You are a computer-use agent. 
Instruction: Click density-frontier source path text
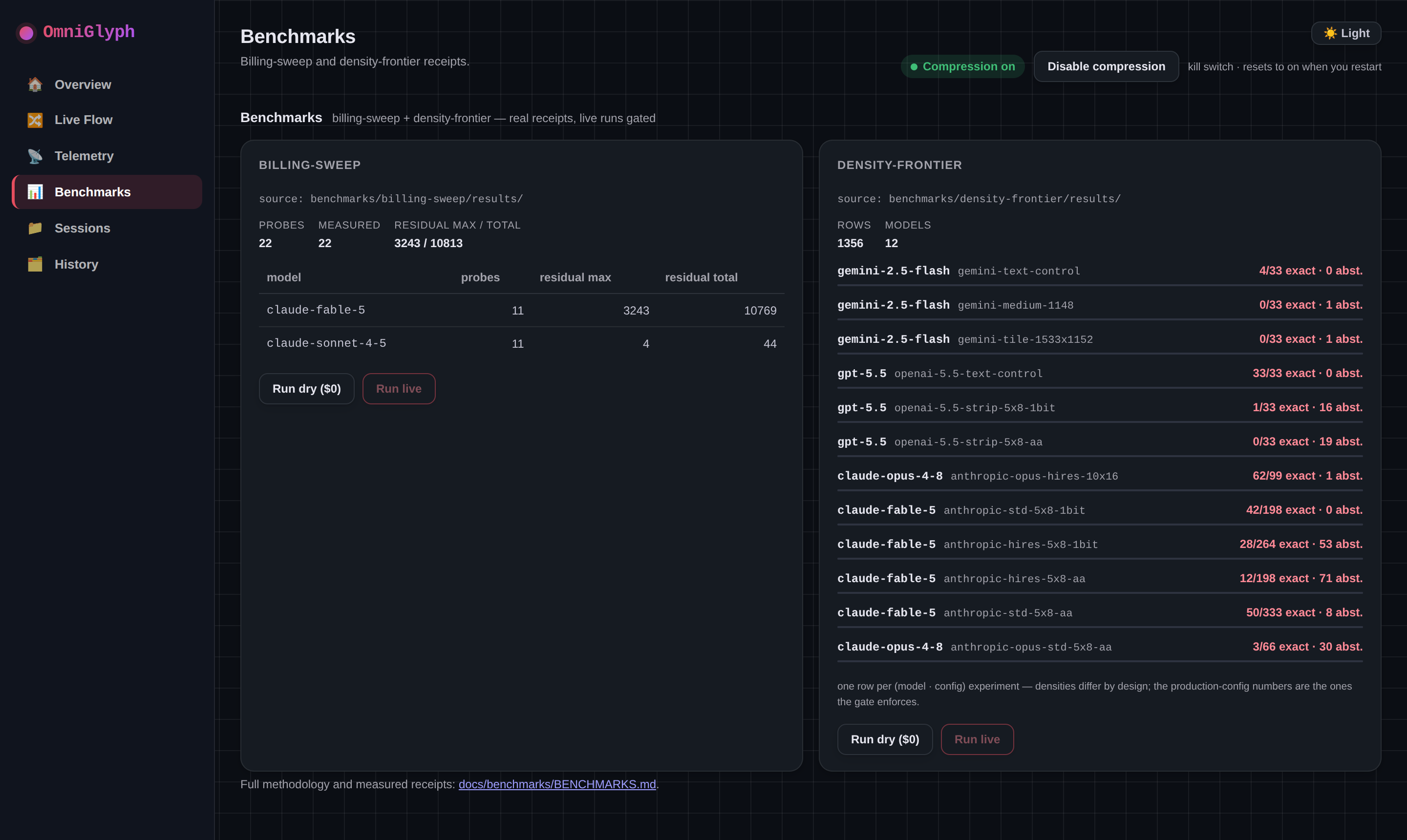pos(979,199)
